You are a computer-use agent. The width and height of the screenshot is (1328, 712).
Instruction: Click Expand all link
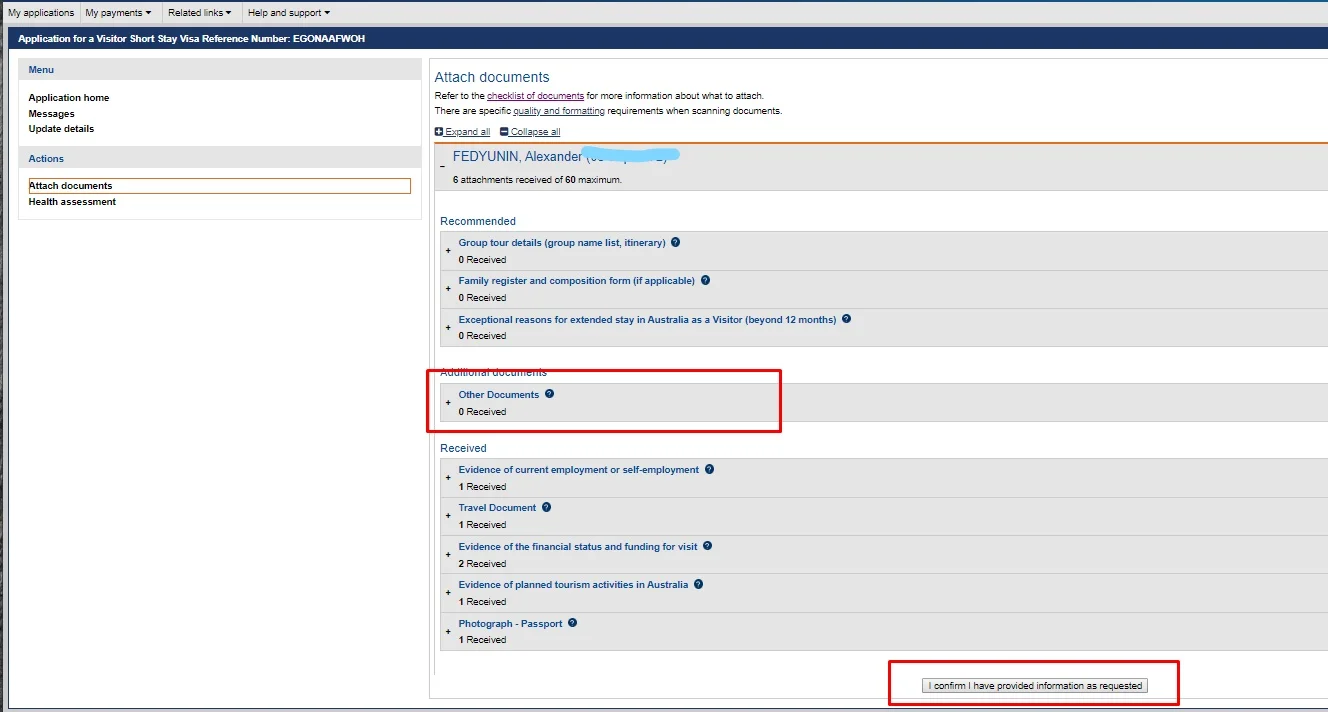[x=462, y=132]
